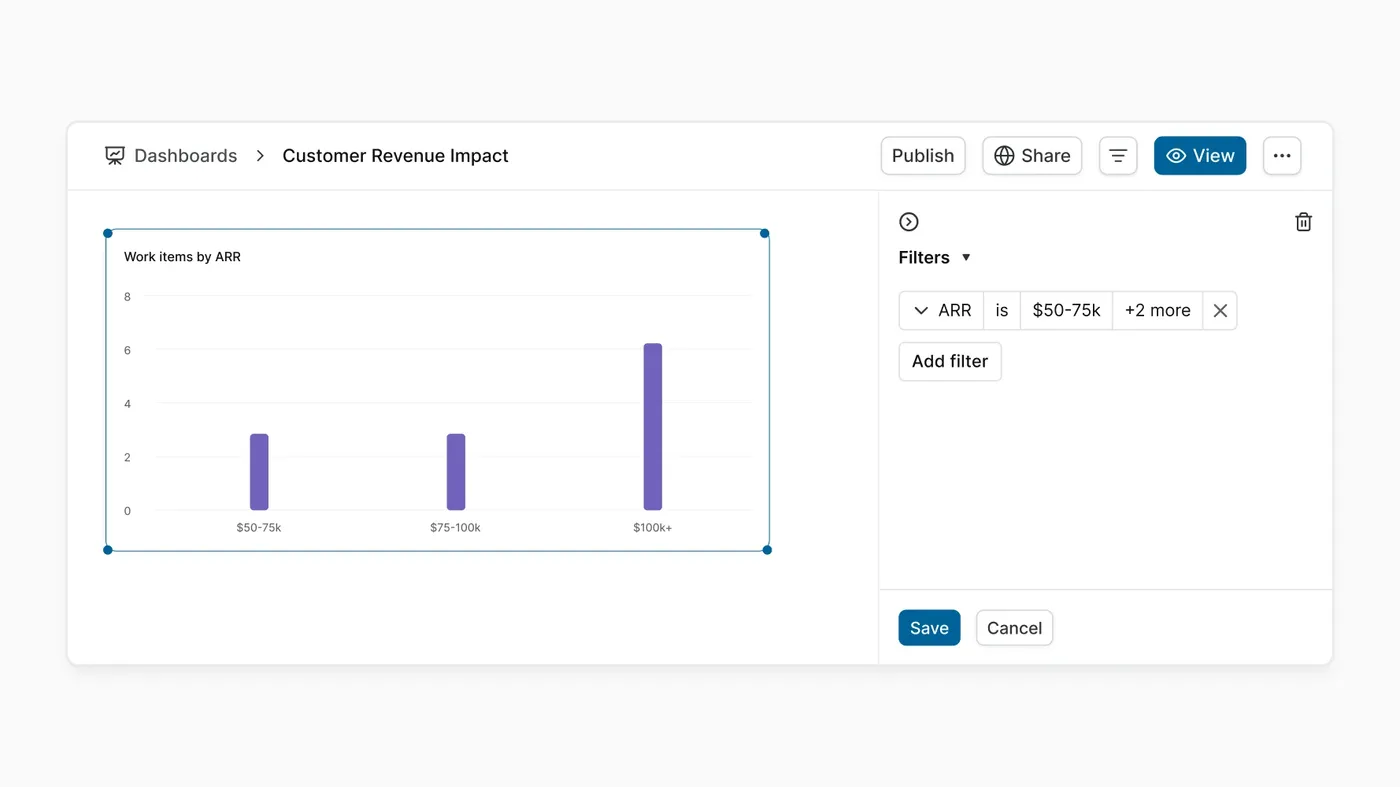1400x787 pixels.
Task: Click the circled arrow collapse panel icon
Action: click(909, 222)
